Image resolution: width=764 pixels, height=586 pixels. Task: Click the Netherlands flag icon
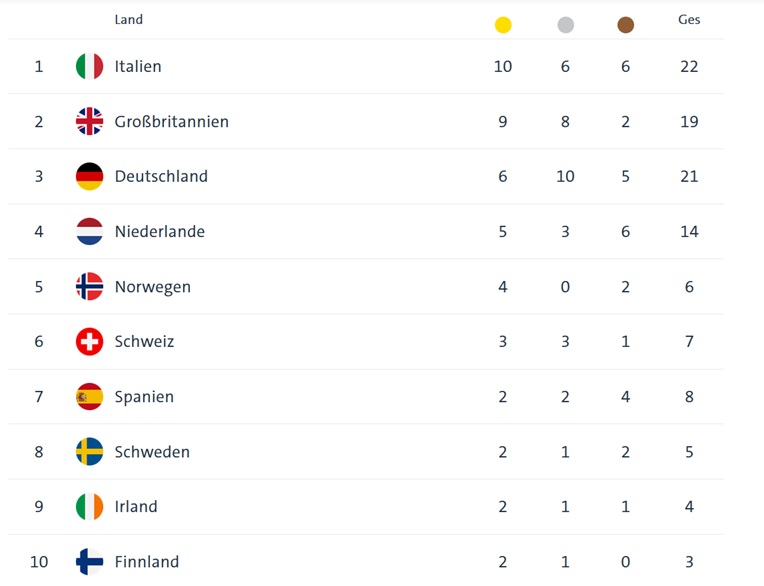click(90, 231)
